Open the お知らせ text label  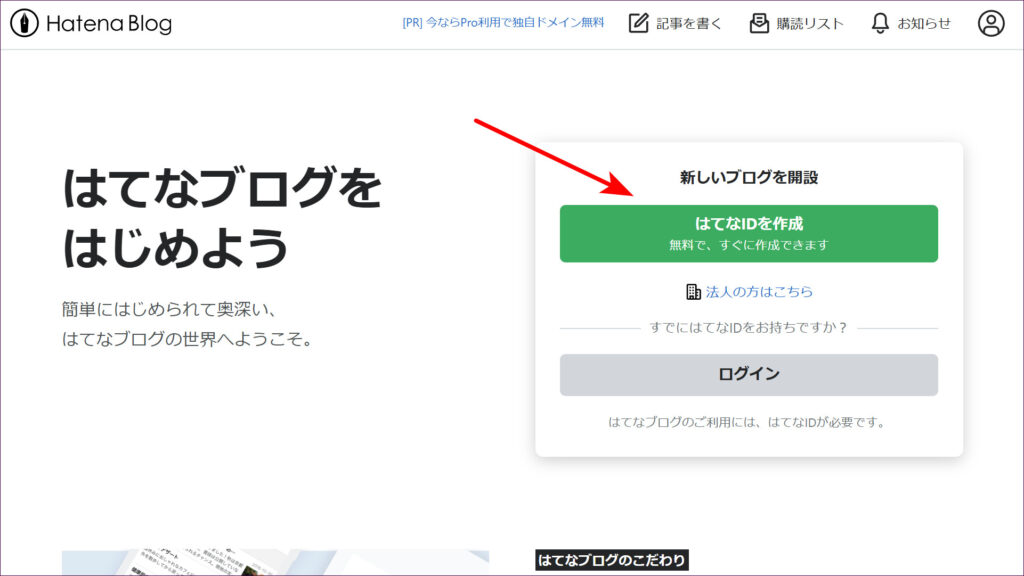pos(924,23)
